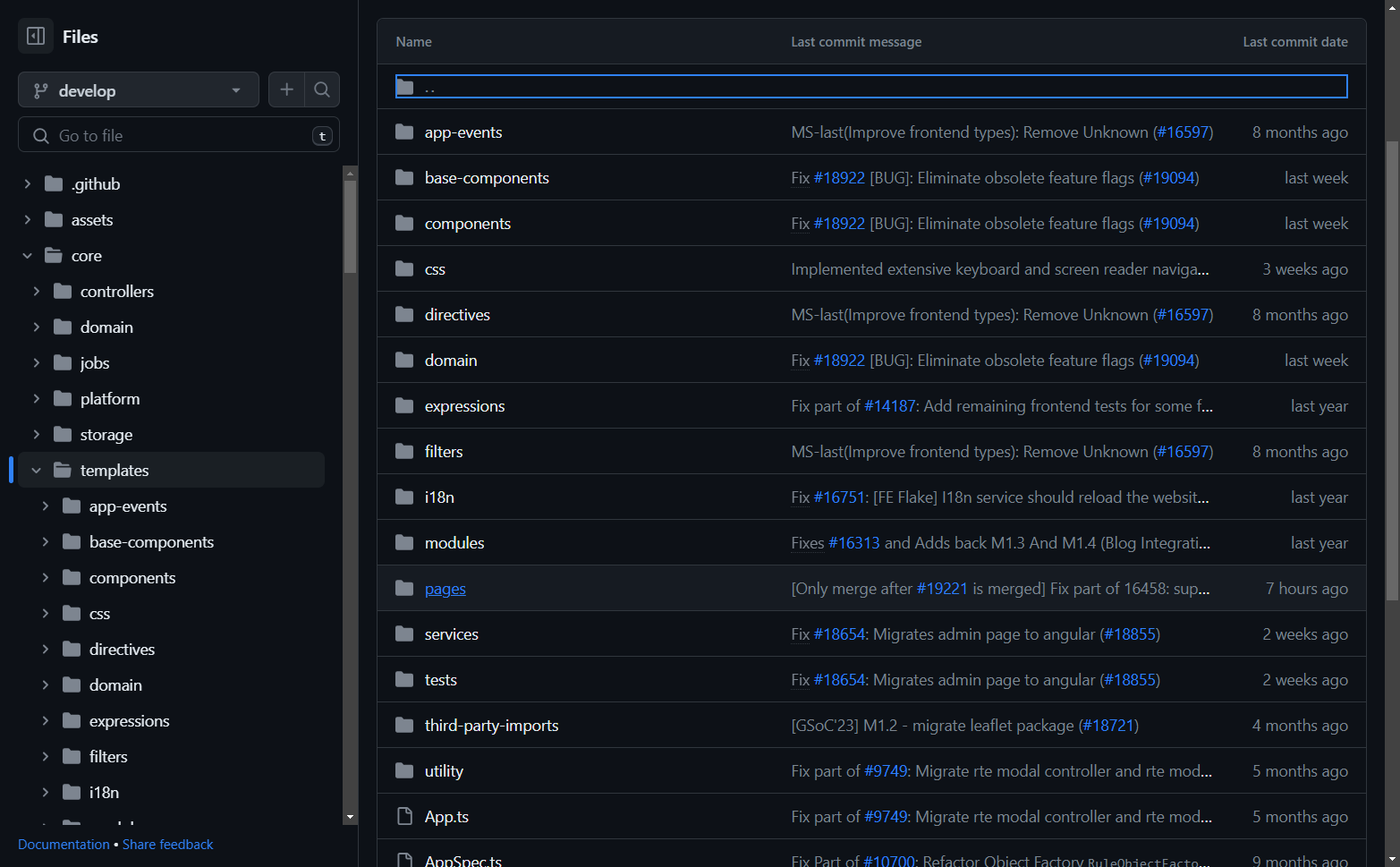
Task: Collapse the file tree side panel icon
Action: click(x=36, y=37)
